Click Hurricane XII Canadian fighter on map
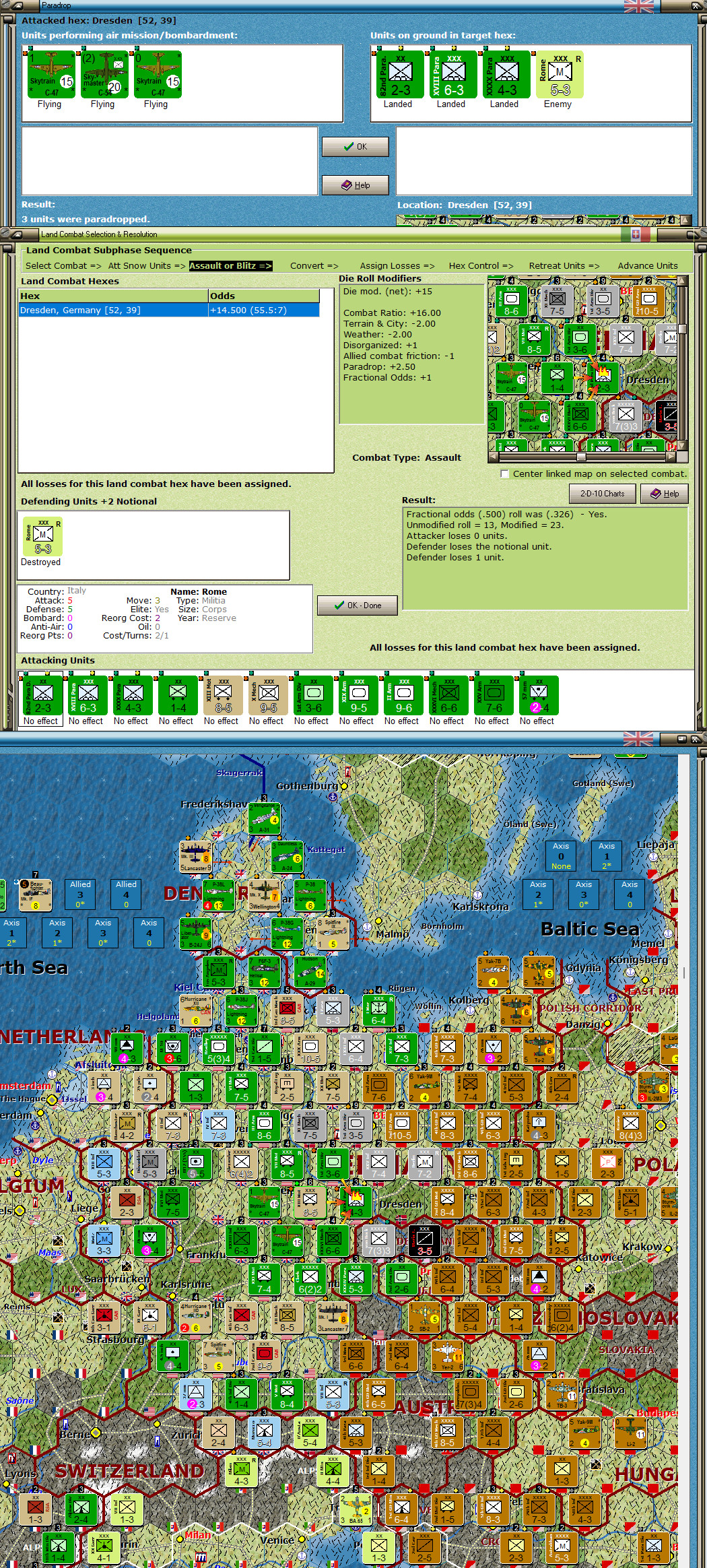 point(195,1011)
